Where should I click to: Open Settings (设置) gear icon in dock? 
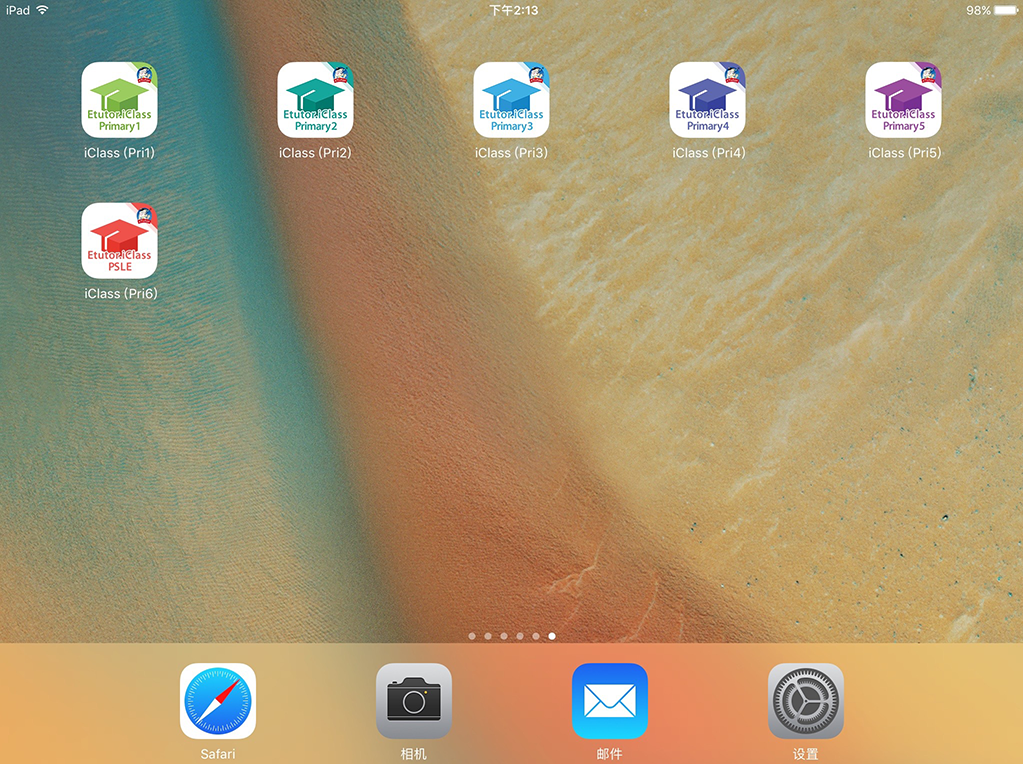(806, 701)
